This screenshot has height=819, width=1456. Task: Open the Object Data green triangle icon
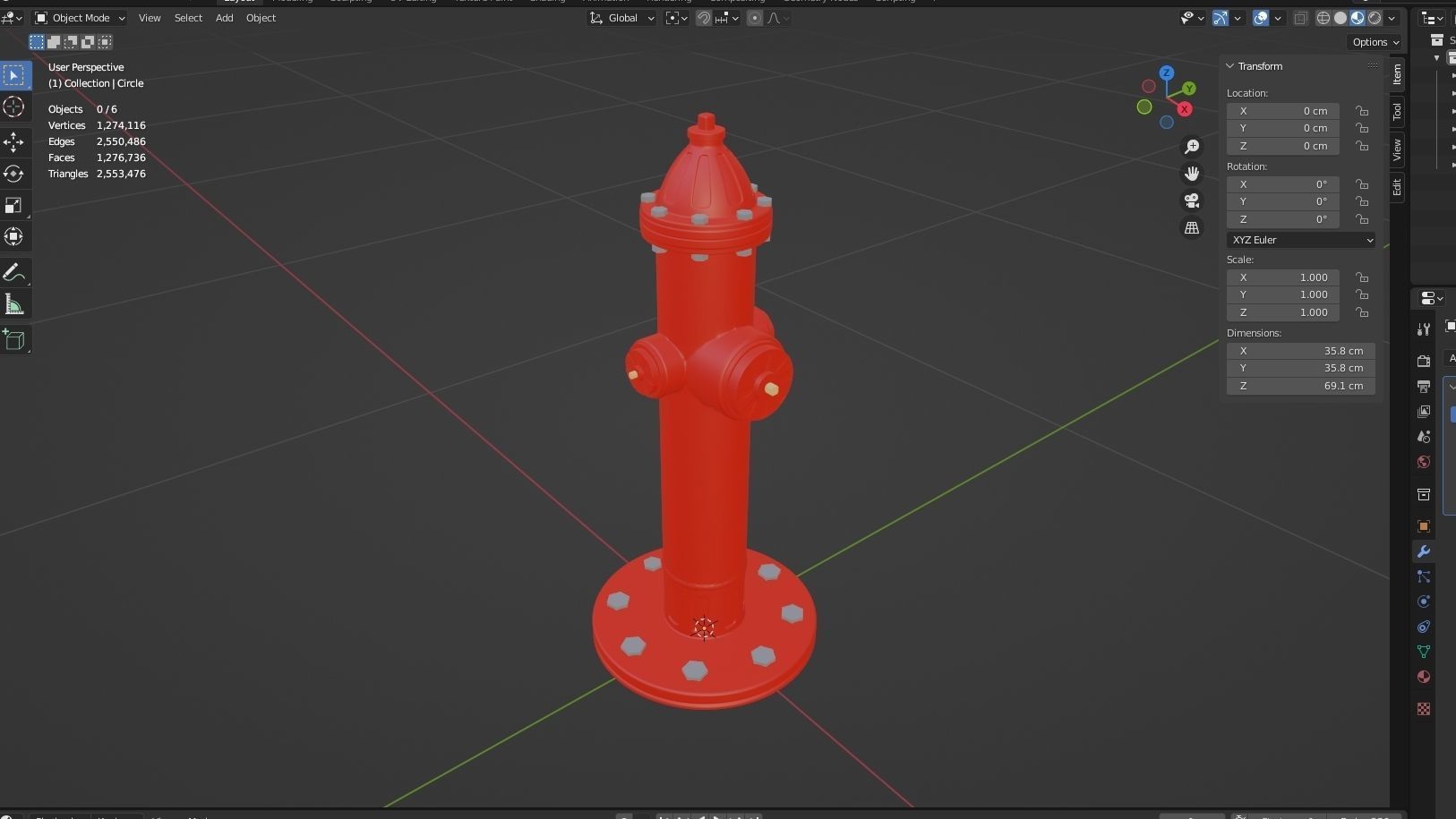point(1423,652)
